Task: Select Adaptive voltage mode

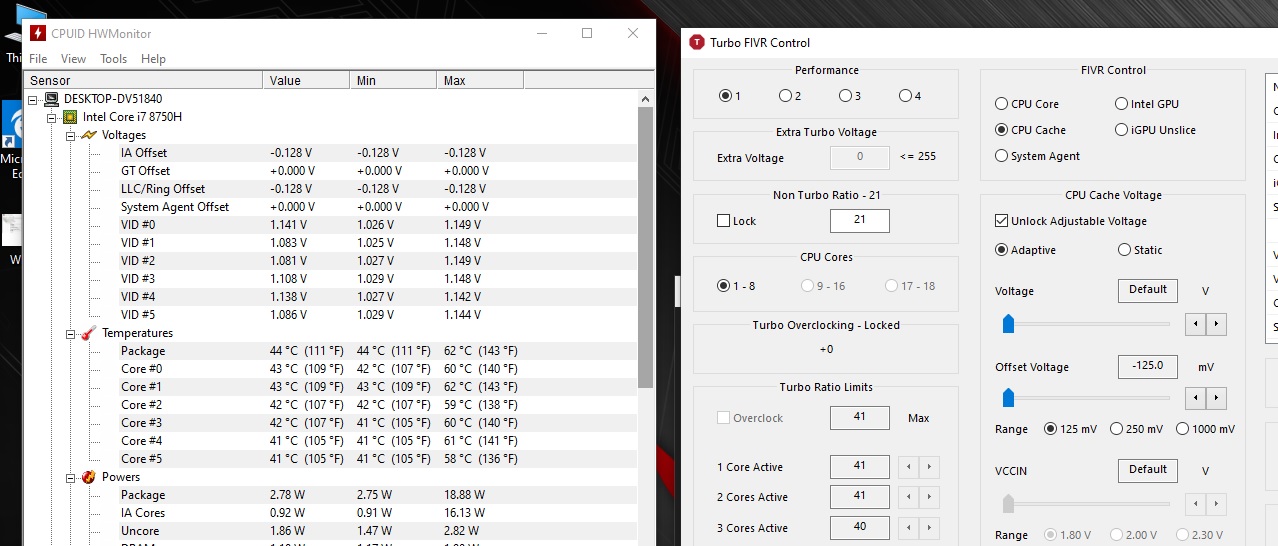Action: 1001,250
